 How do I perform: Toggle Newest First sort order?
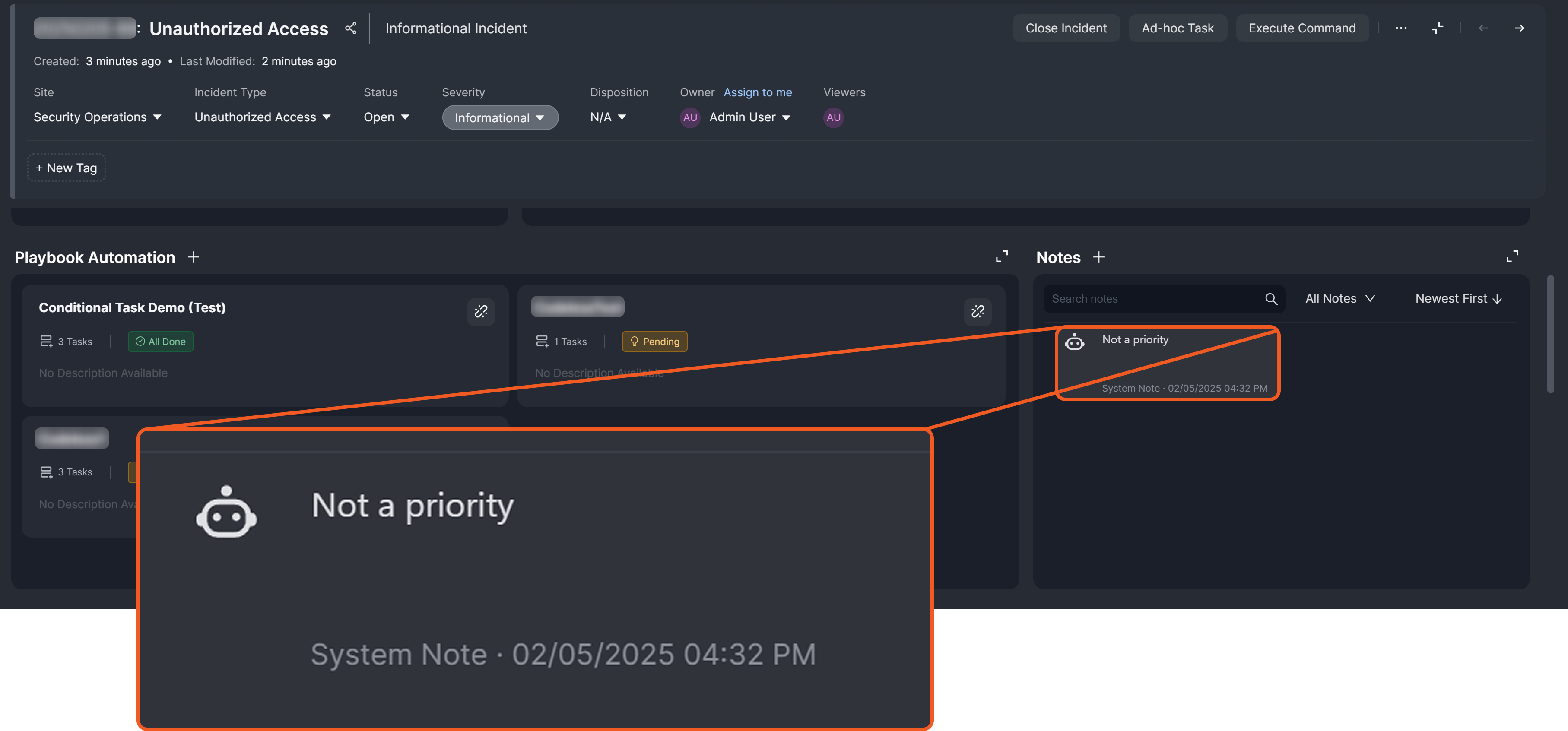point(1458,299)
